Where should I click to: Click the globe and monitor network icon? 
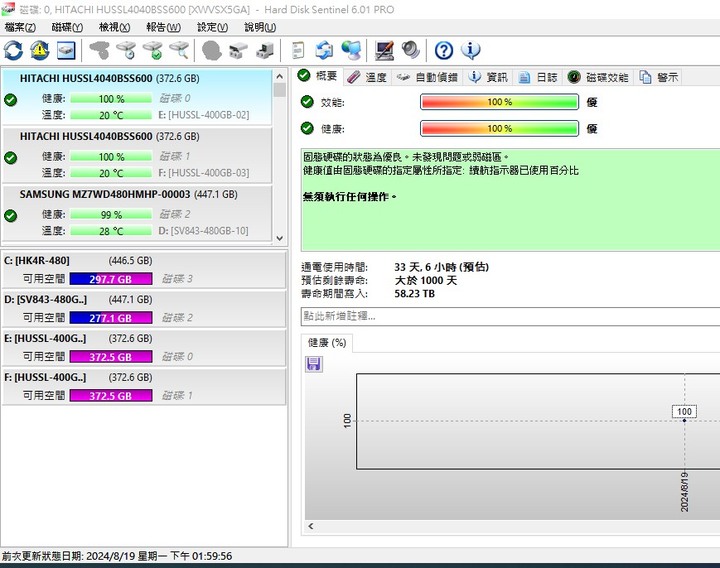(351, 50)
